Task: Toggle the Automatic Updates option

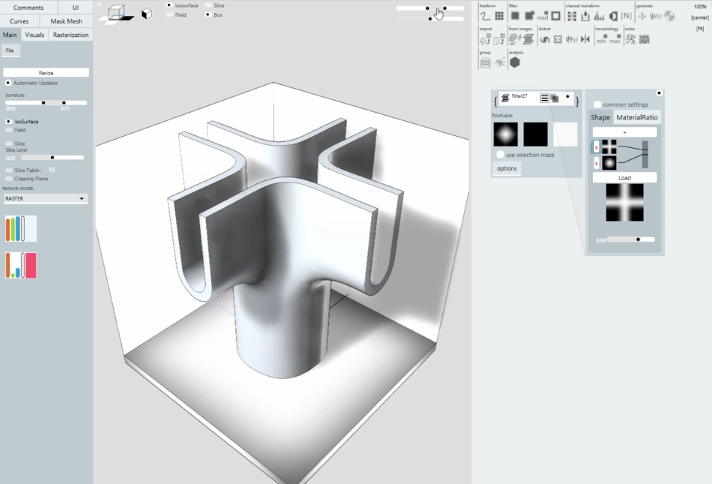Action: [x=8, y=83]
